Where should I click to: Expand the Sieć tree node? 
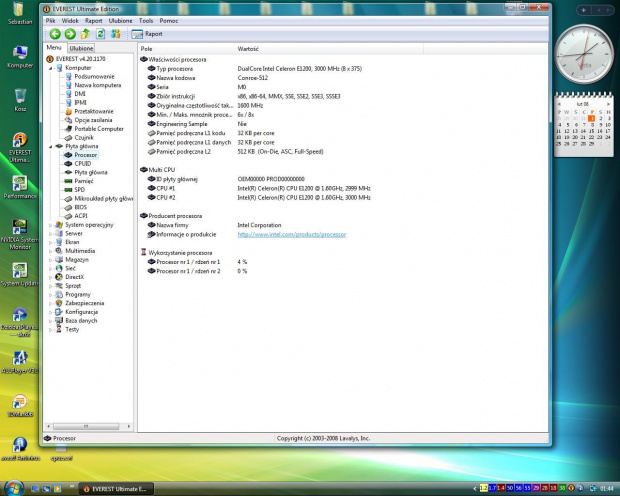click(x=51, y=268)
